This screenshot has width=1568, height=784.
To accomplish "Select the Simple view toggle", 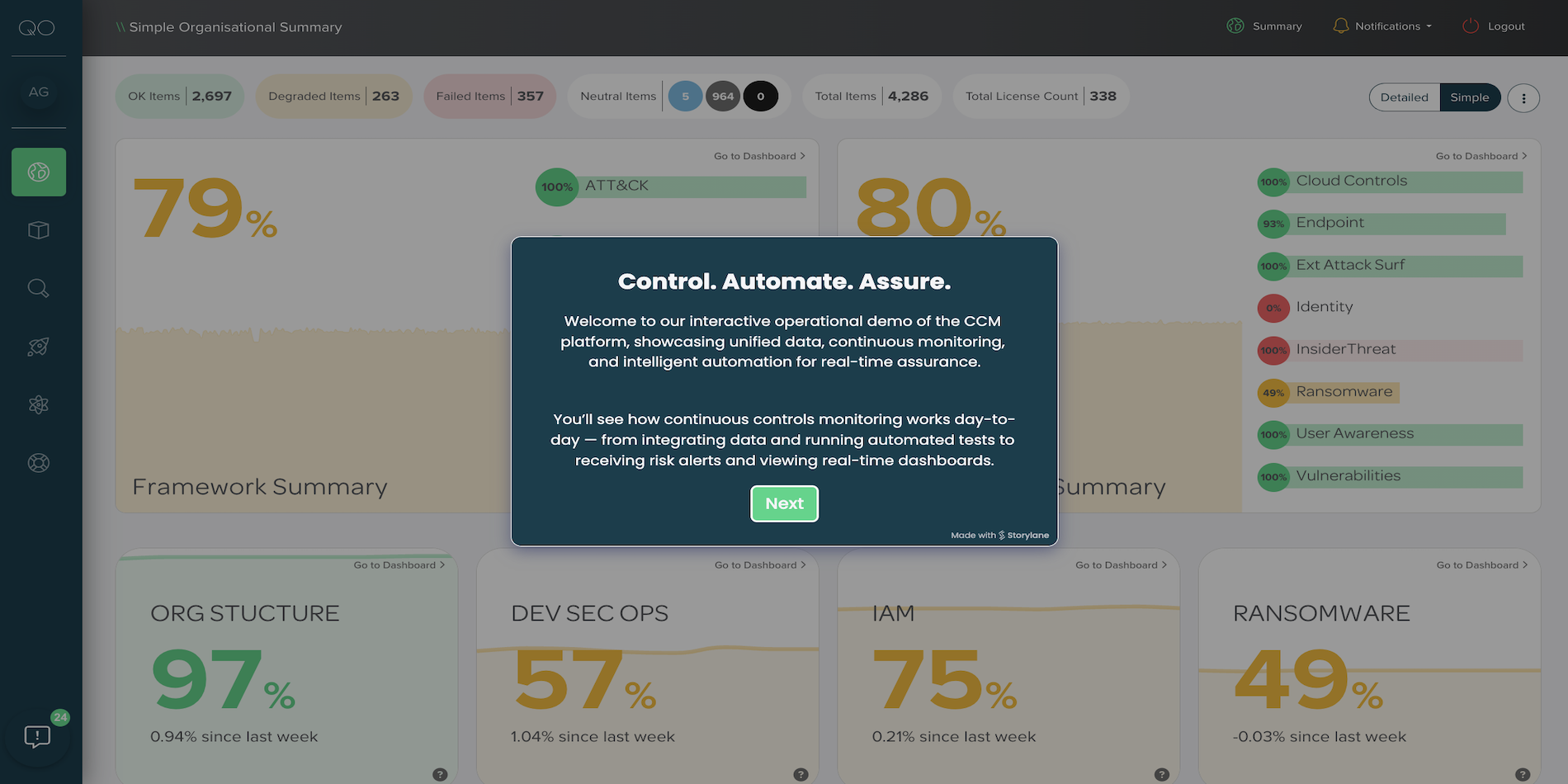I will (1469, 97).
